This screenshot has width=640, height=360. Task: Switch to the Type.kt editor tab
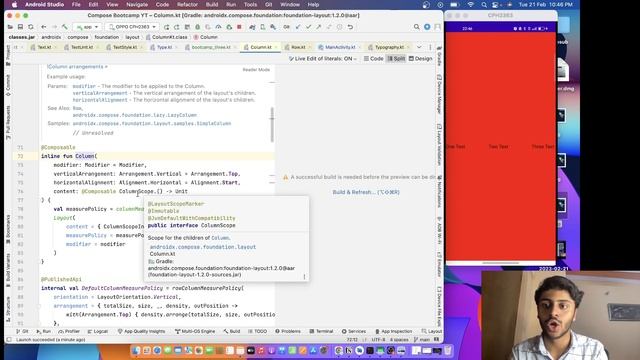pos(164,47)
